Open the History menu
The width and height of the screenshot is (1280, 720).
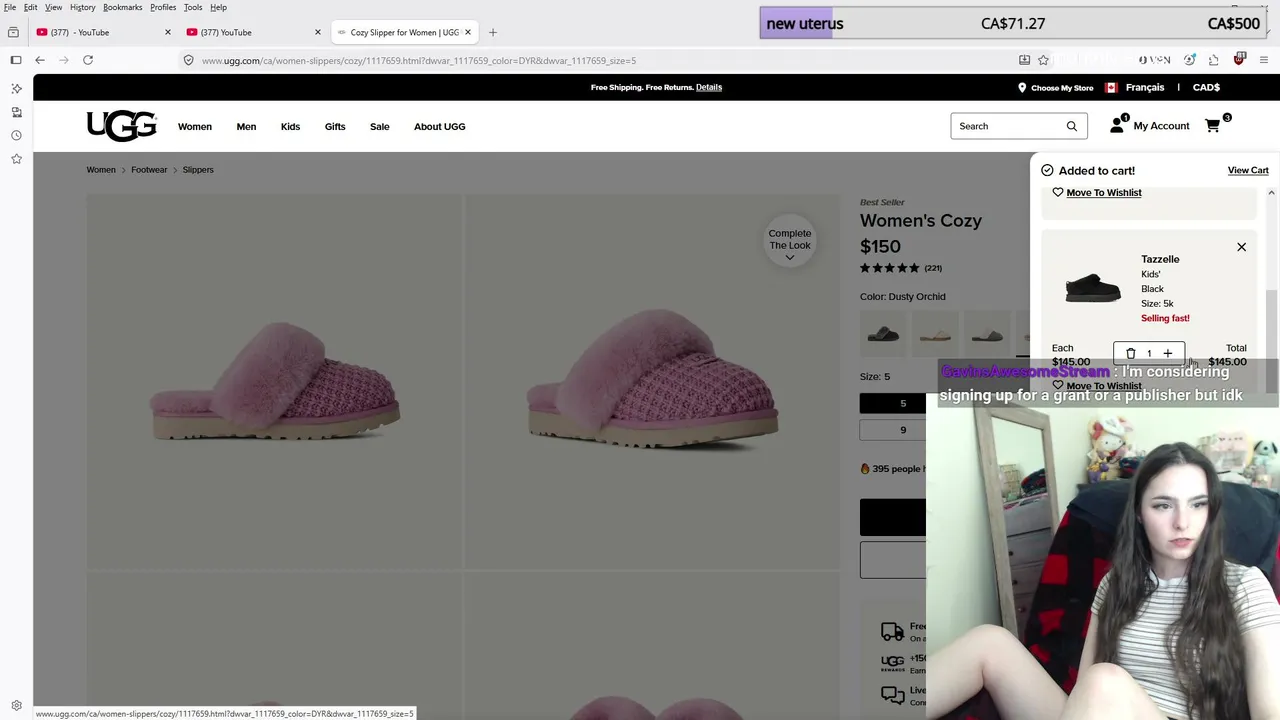(83, 7)
